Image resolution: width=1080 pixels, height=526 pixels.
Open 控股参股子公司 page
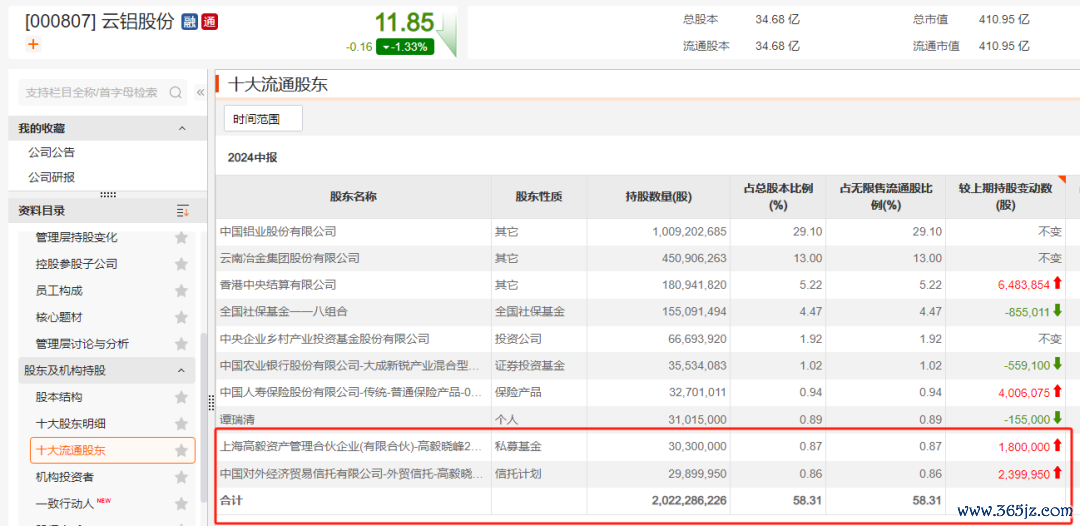pos(76,264)
